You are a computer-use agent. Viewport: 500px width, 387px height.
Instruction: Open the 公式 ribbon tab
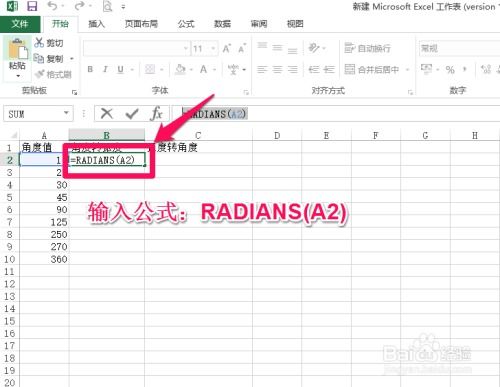coord(186,24)
